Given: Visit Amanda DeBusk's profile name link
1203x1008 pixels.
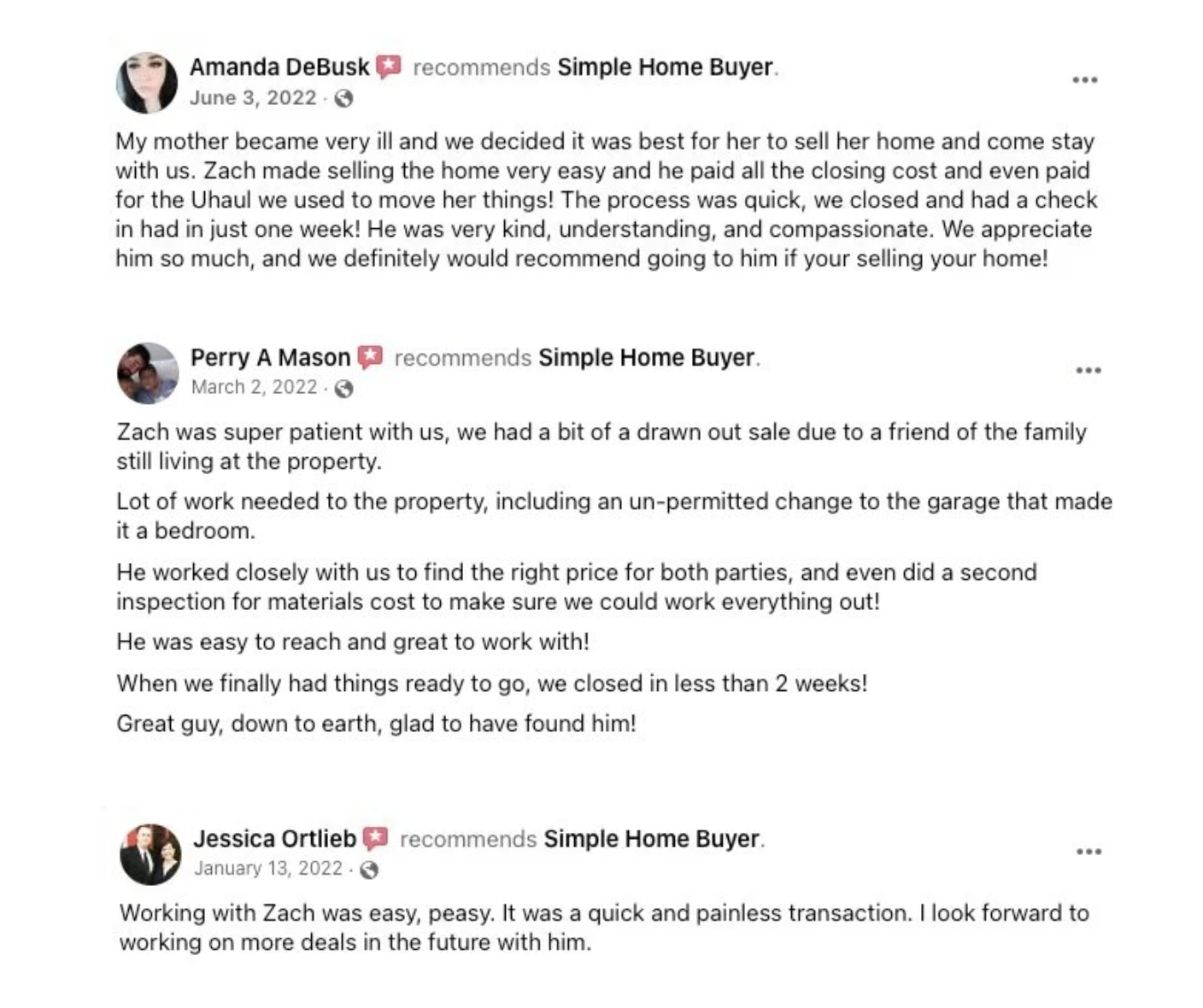Looking at the screenshot, I should tap(279, 67).
